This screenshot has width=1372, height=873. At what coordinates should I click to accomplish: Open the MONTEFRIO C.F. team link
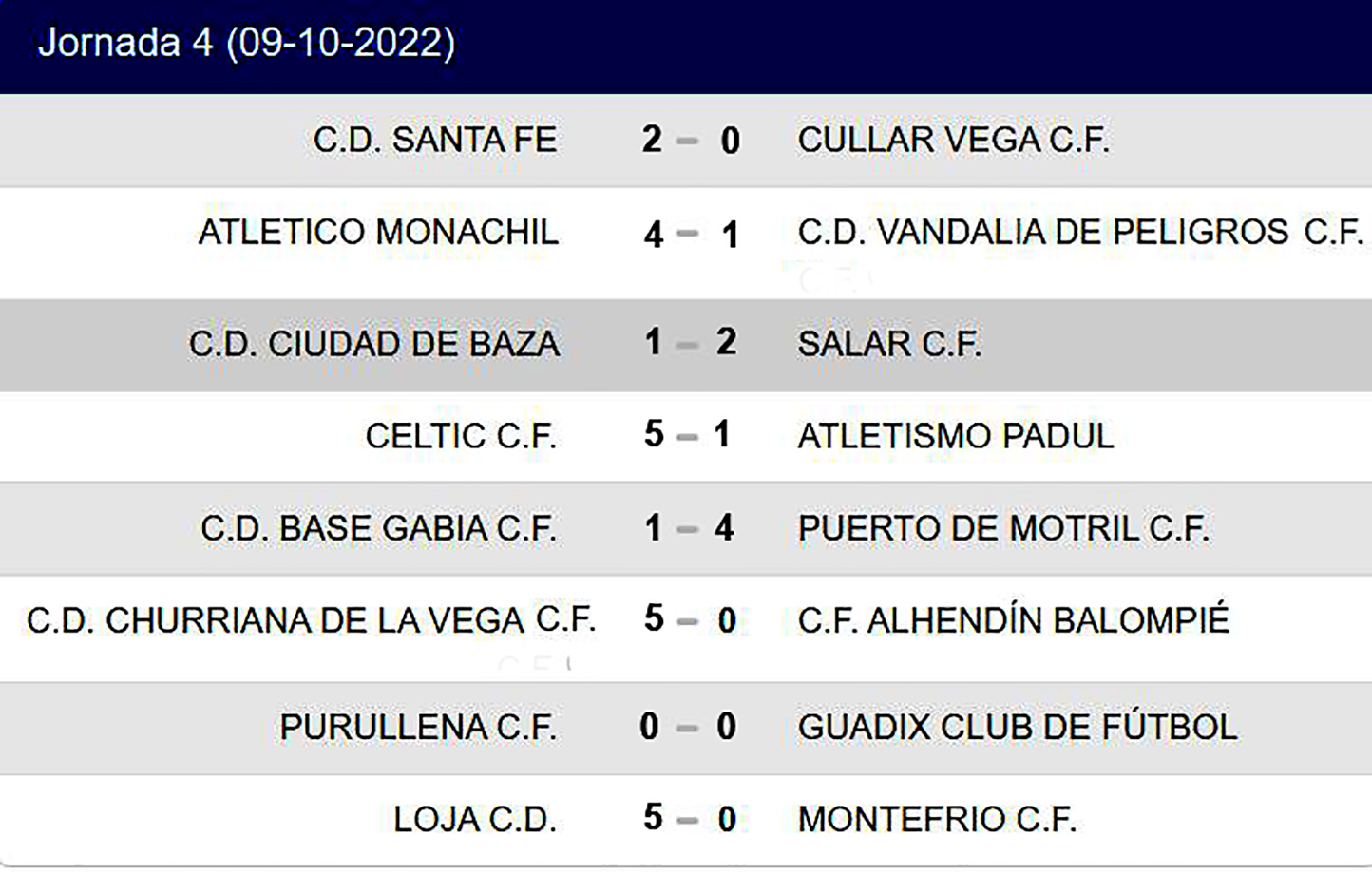937,820
